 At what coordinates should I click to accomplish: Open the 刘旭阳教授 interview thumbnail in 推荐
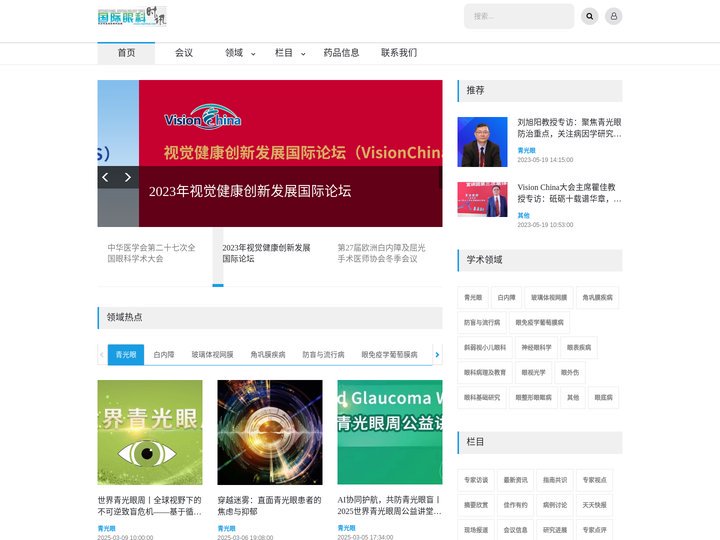pos(482,142)
